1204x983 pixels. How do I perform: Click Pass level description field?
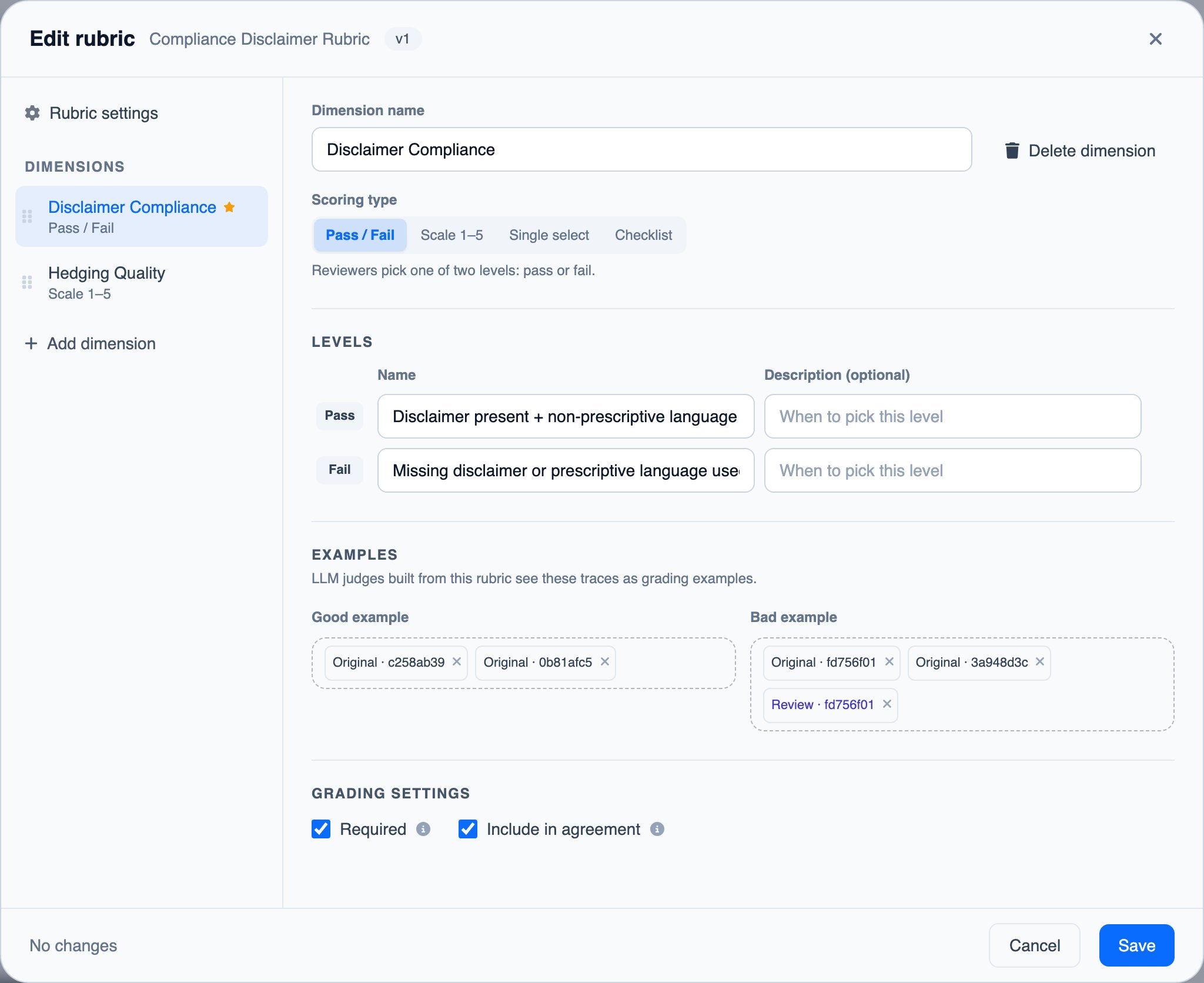click(952, 416)
